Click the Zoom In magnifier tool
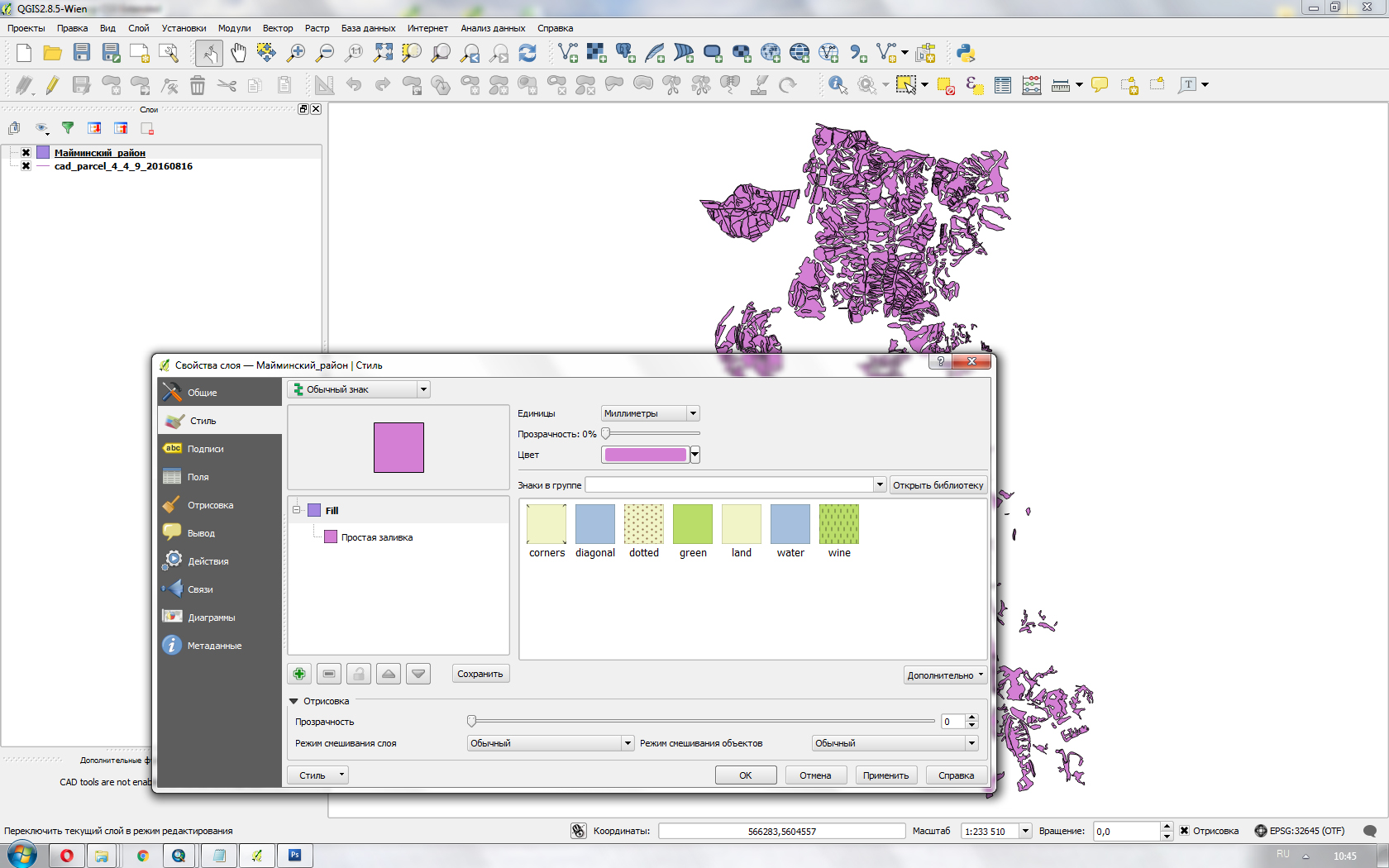This screenshot has height=868, width=1389. [x=295, y=54]
